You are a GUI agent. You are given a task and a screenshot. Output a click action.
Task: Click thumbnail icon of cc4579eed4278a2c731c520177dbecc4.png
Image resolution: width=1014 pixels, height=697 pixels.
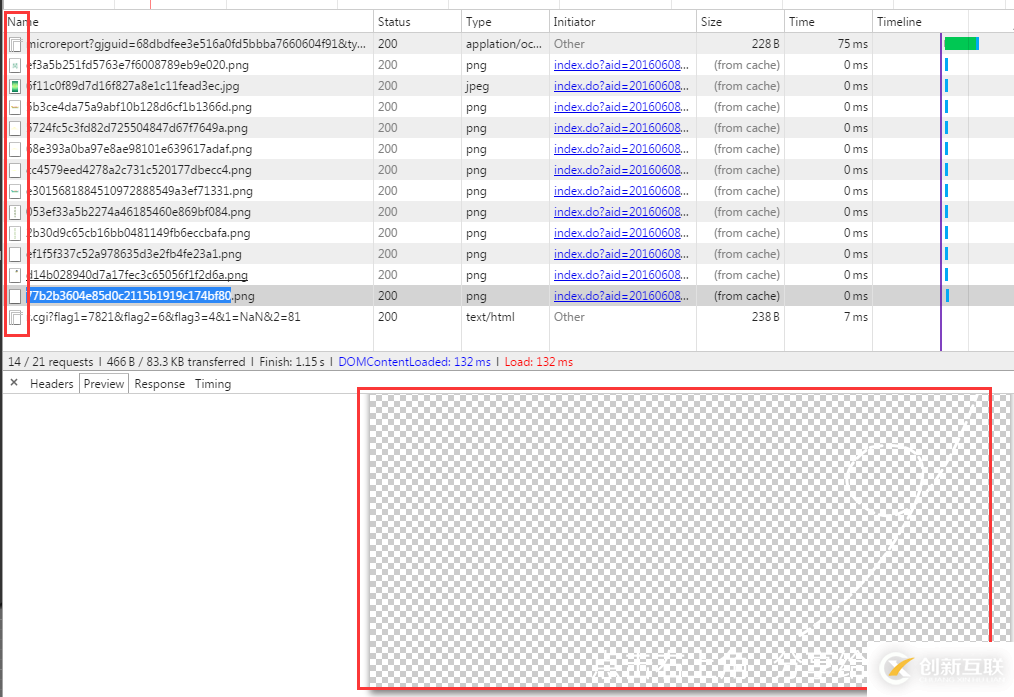point(16,170)
